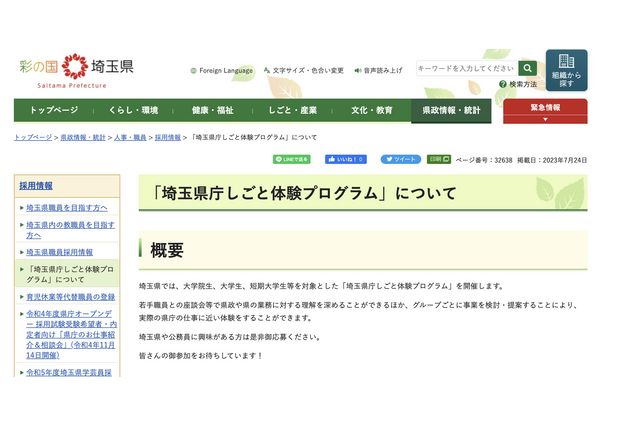Click 人事・職員 breadcrumb link

click(x=130, y=138)
